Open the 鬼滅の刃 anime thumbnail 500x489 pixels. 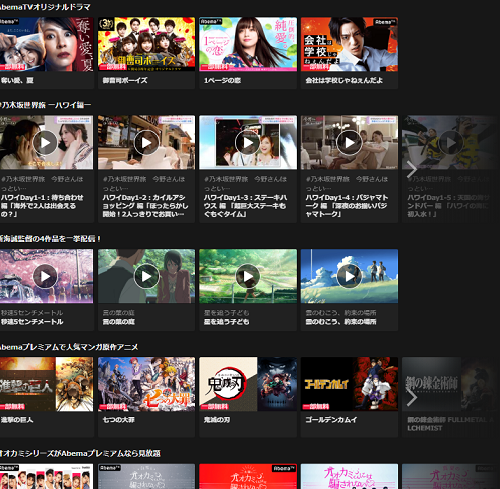click(248, 384)
